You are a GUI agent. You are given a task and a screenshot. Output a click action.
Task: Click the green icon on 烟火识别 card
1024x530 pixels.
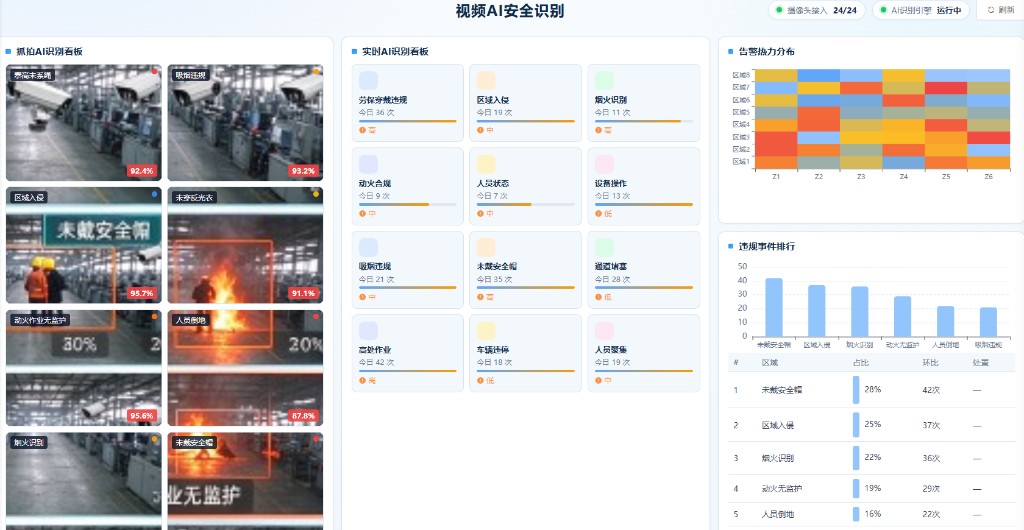click(604, 80)
